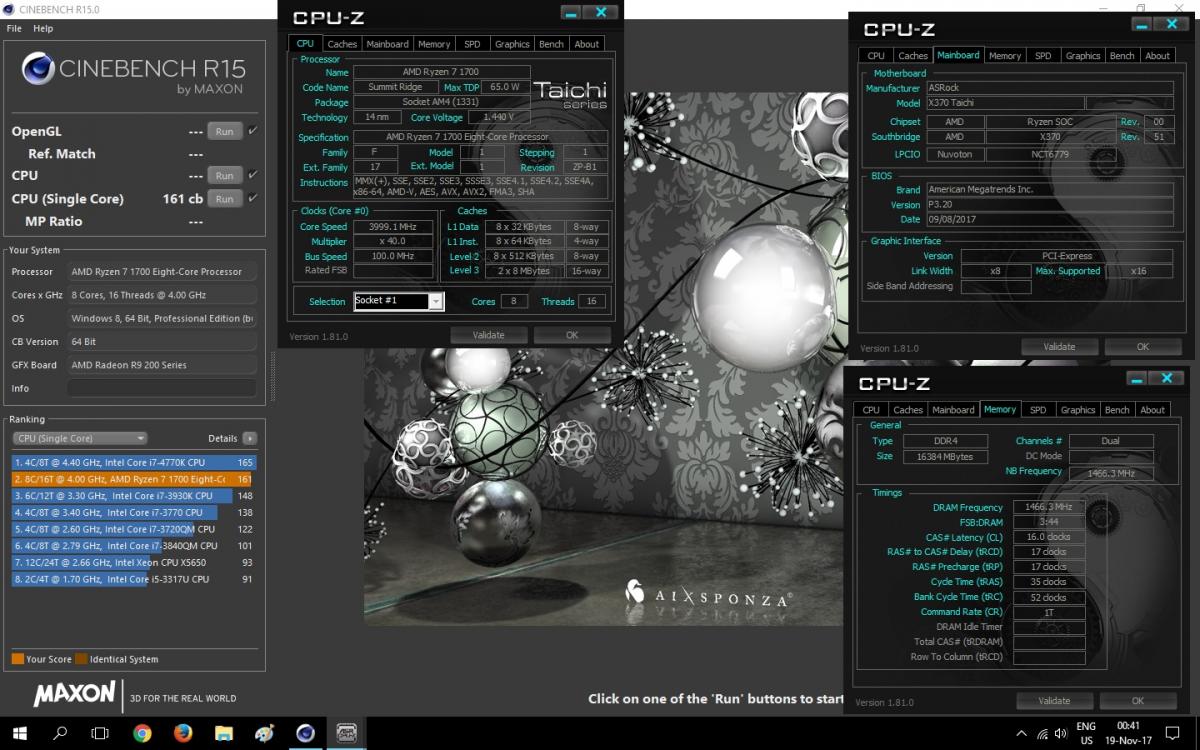Viewport: 1200px width, 750px height.
Task: Click the Info field in Your System
Action: pos(162,388)
